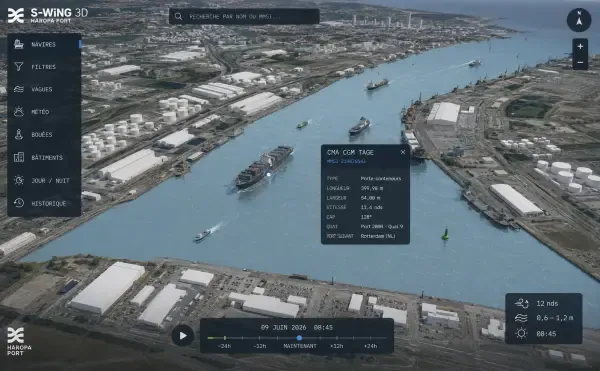Open the Navires ships panel
Viewport: 600px width, 371px height.
click(44, 44)
